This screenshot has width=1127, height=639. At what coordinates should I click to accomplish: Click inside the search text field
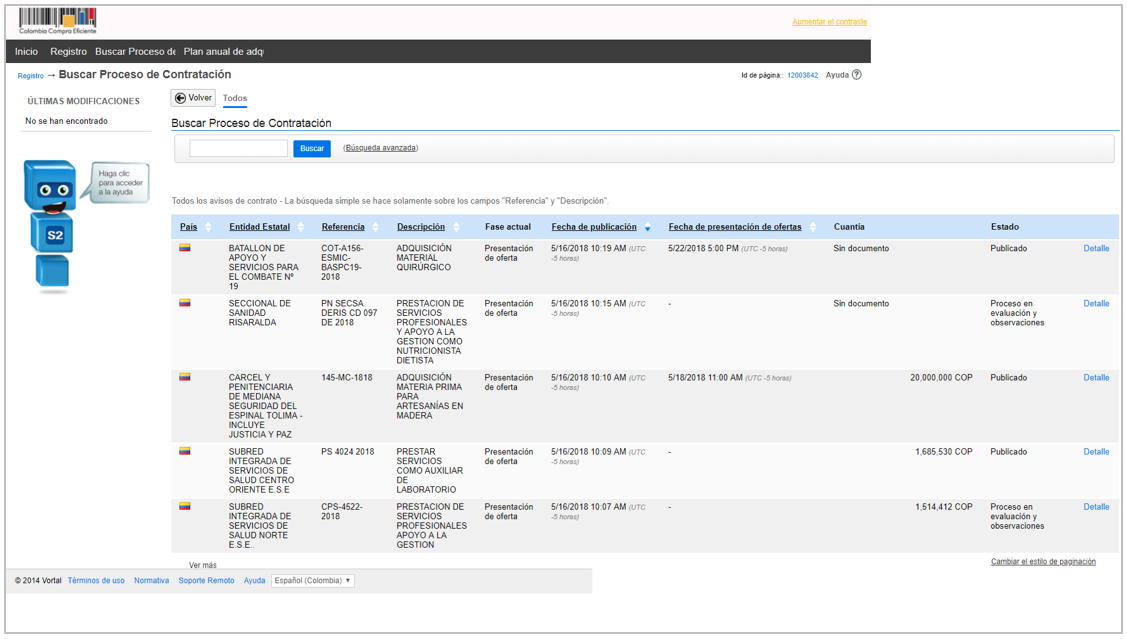coord(238,148)
